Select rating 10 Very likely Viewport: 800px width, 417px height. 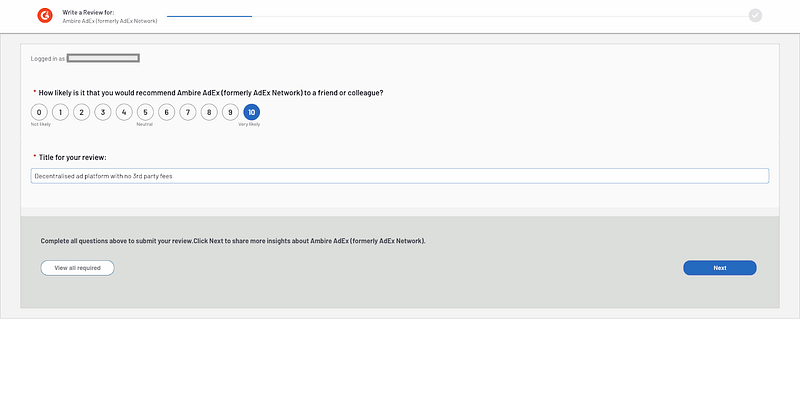tap(252, 112)
